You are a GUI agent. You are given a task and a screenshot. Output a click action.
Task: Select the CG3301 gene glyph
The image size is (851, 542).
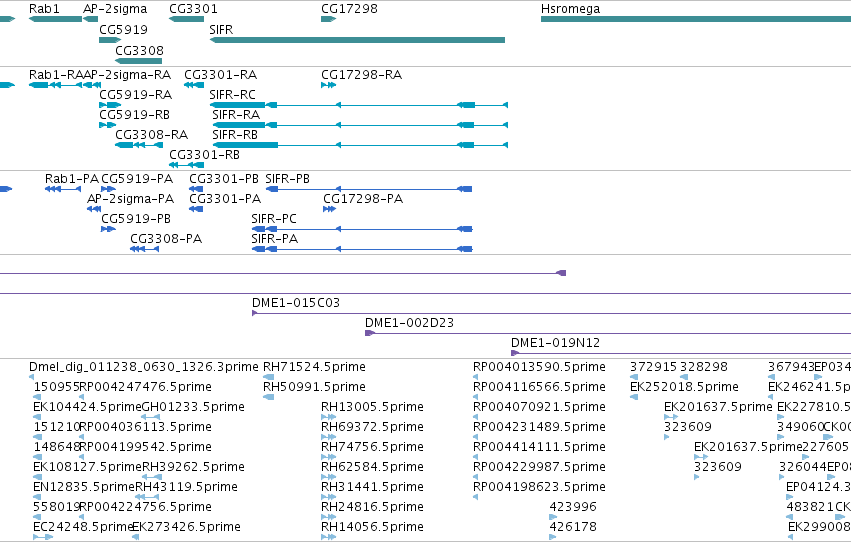tap(187, 19)
